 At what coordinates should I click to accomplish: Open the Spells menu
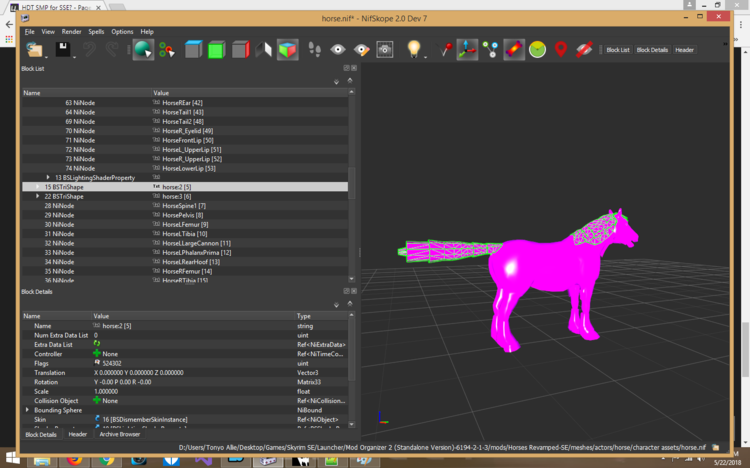pyautogui.click(x=96, y=32)
